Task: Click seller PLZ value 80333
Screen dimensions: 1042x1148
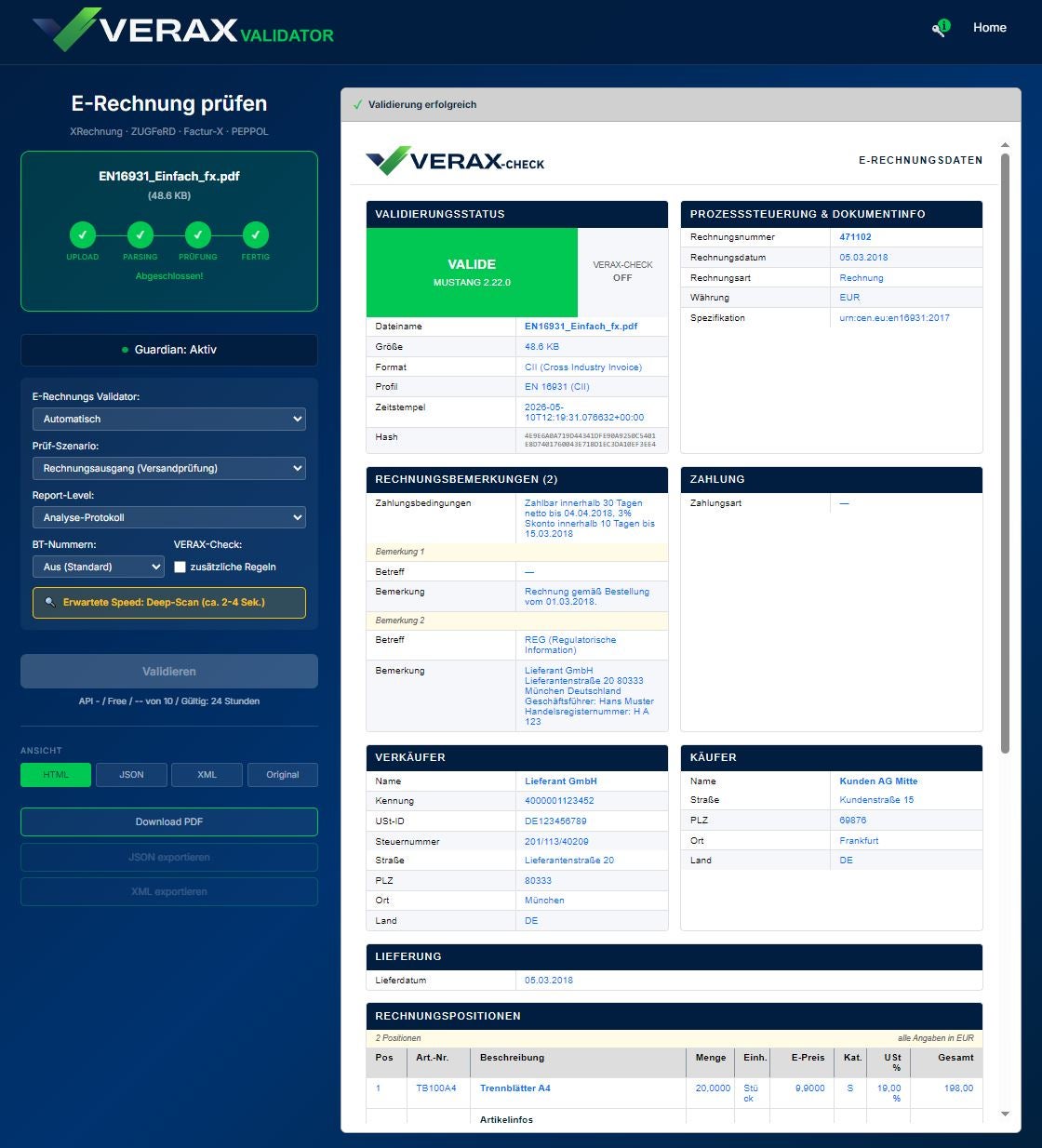Action: [x=538, y=881]
